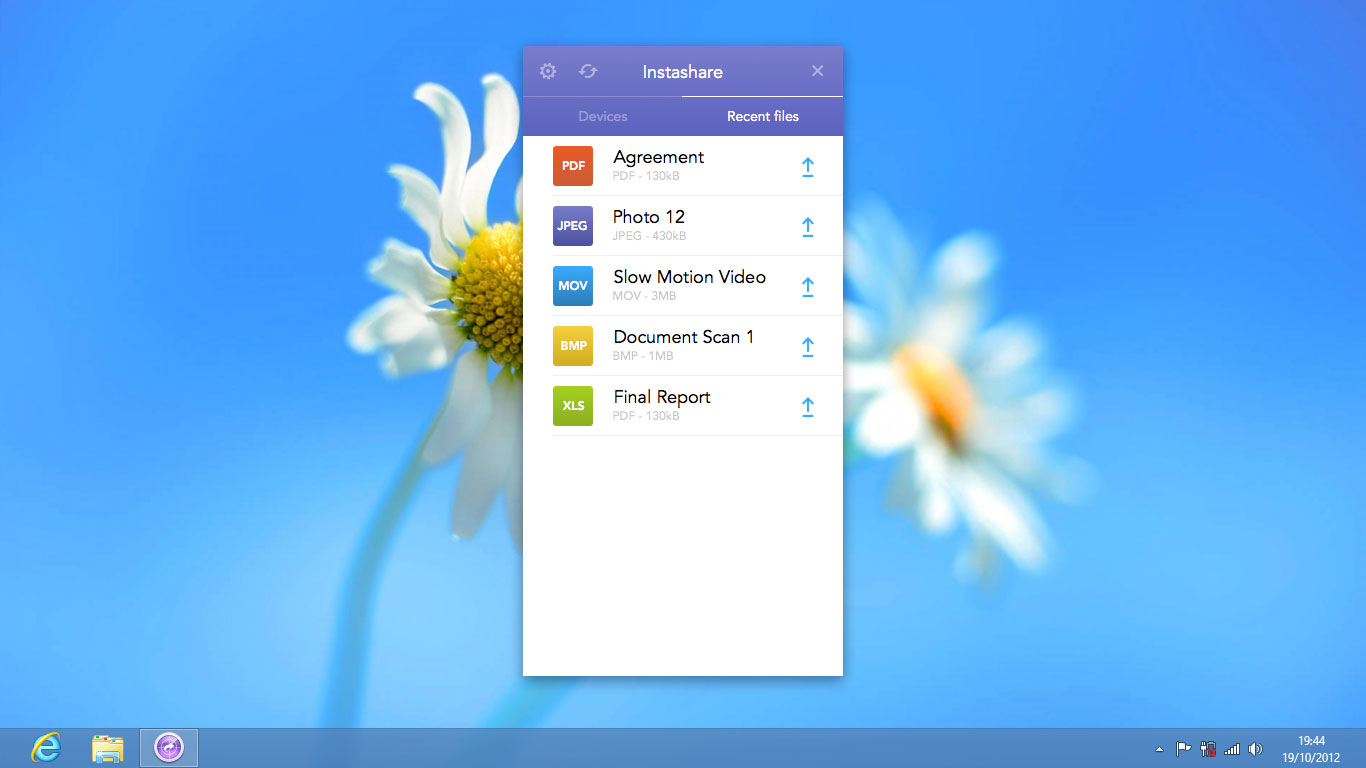Click the Instashare taskbar icon

tap(169, 748)
